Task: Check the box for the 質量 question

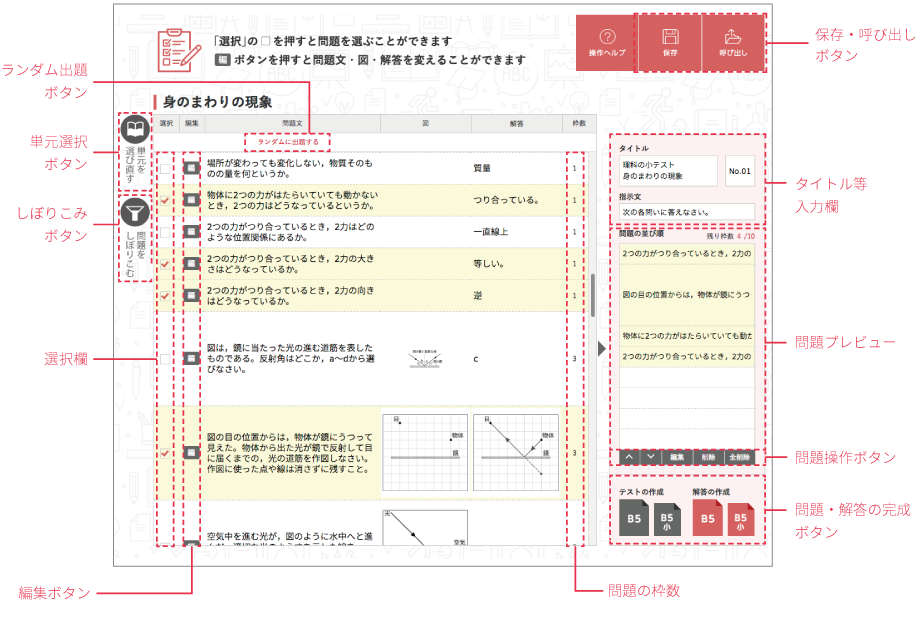Action: click(x=165, y=168)
